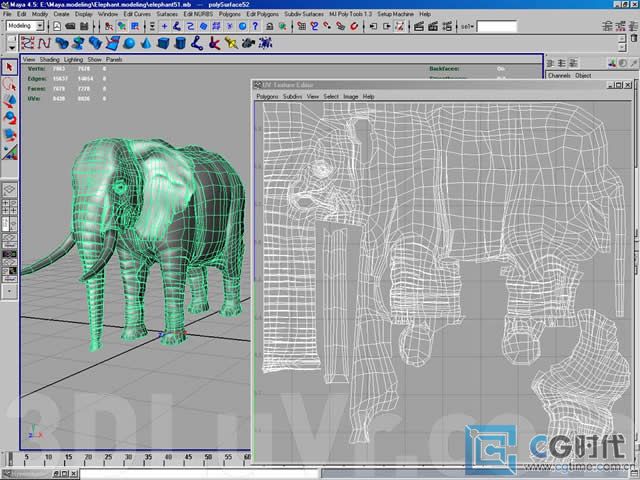Image resolution: width=640 pixels, height=480 pixels.
Task: Open Image menu in UV Texture Editor
Action: [x=351, y=97]
